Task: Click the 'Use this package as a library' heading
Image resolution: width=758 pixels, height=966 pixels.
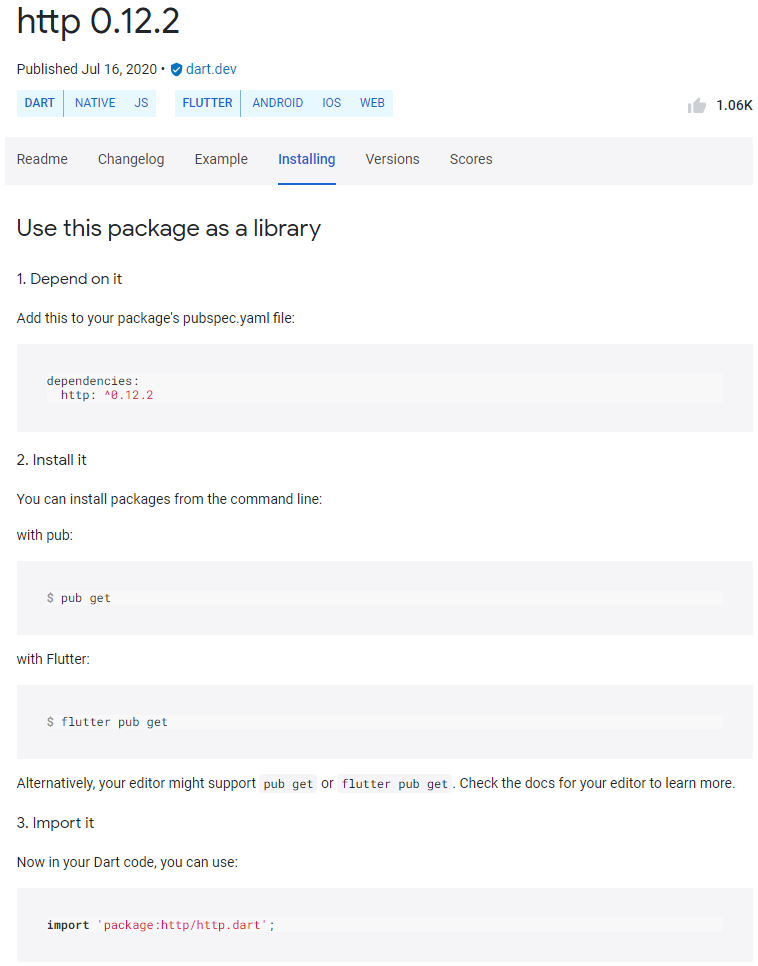Action: click(168, 229)
